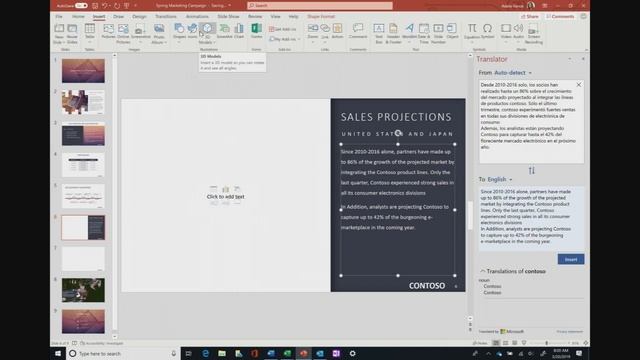
Task: Click the 3D Models icon
Action: point(207,28)
